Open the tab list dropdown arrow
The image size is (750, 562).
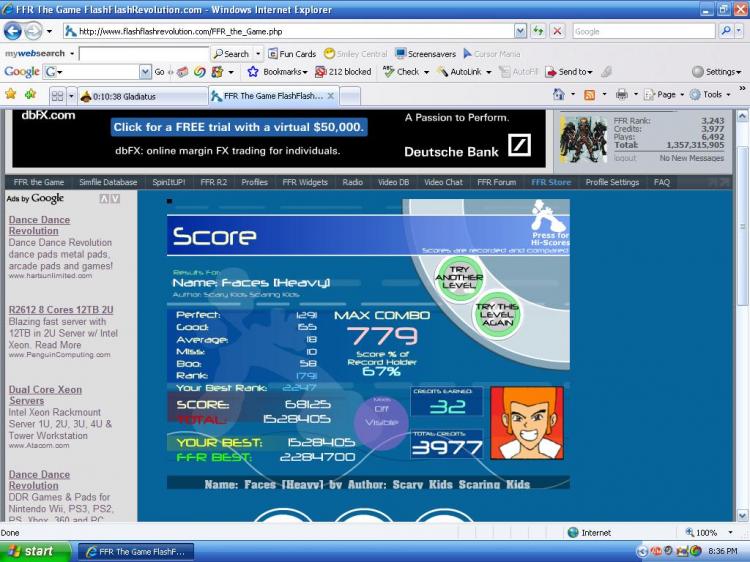[x=71, y=96]
